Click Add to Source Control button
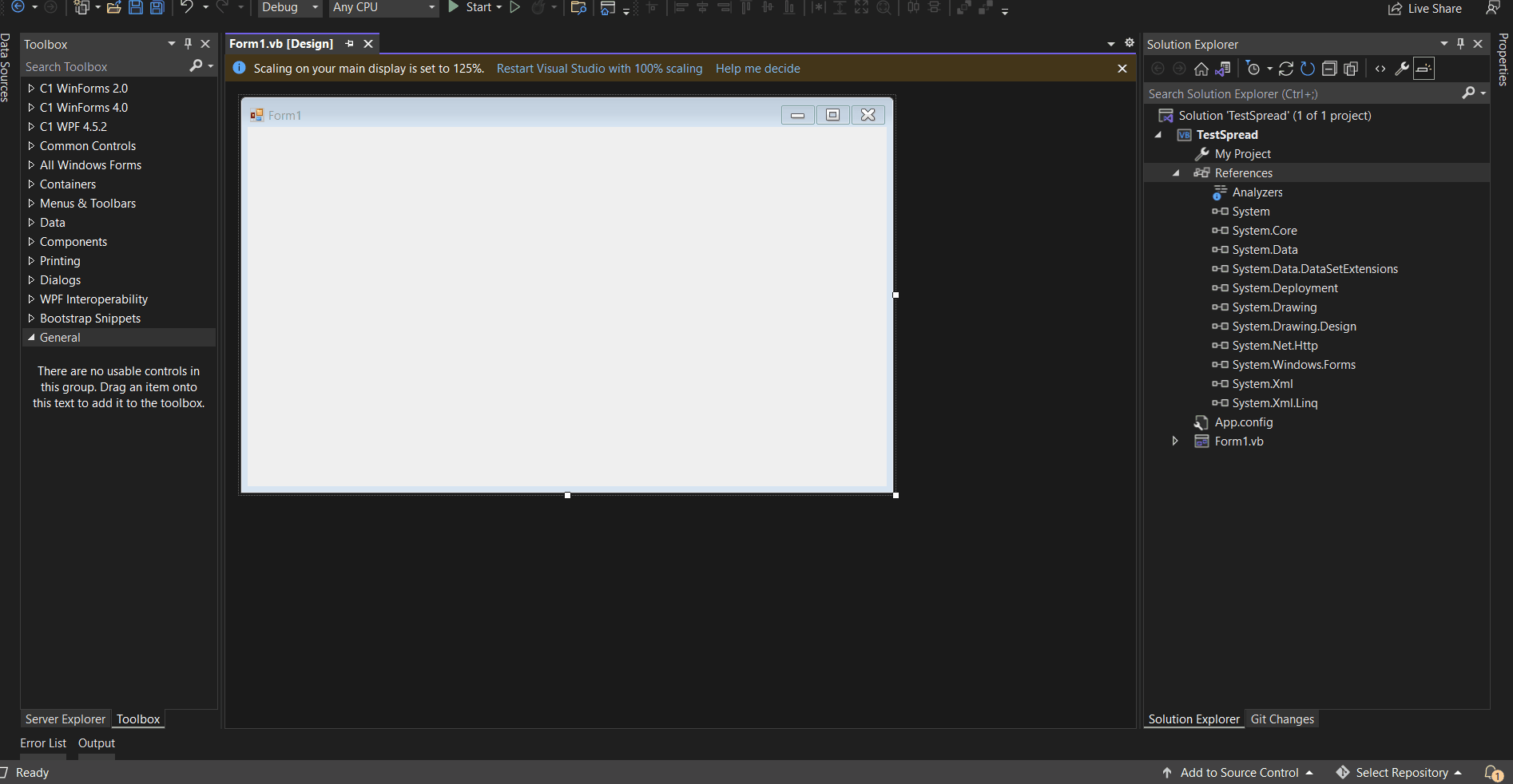The height and width of the screenshot is (784, 1513). point(1238,773)
